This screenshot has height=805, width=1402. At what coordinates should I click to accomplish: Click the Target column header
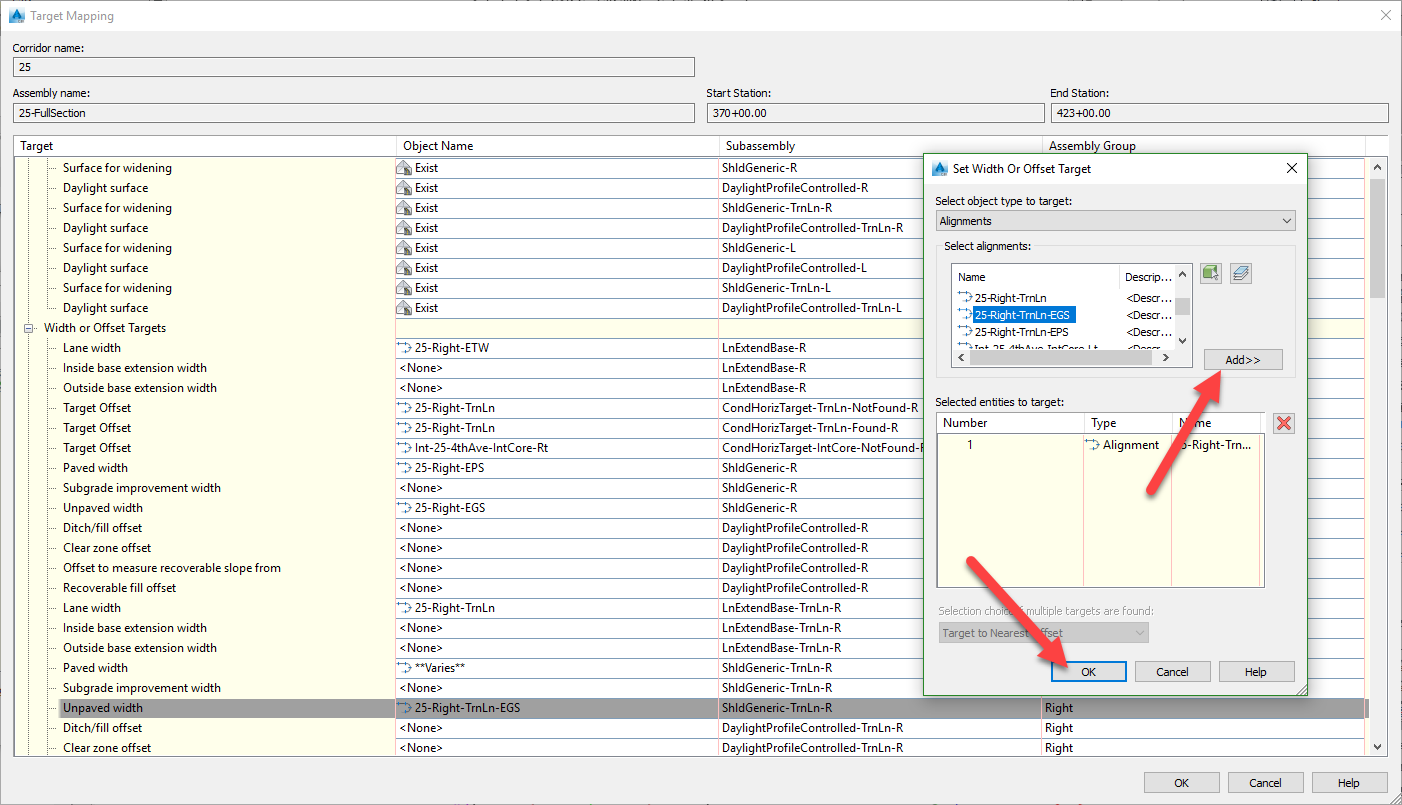coord(206,146)
